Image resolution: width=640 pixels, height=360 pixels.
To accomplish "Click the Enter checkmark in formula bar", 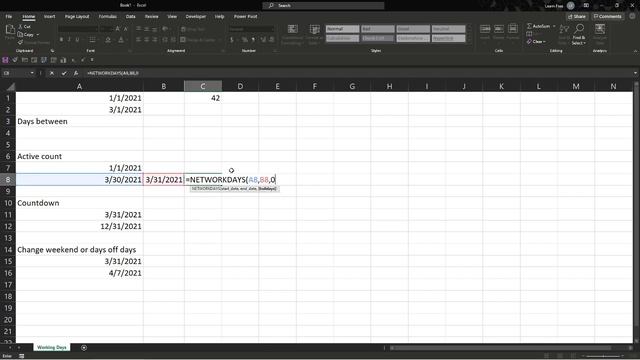I will tap(64, 73).
